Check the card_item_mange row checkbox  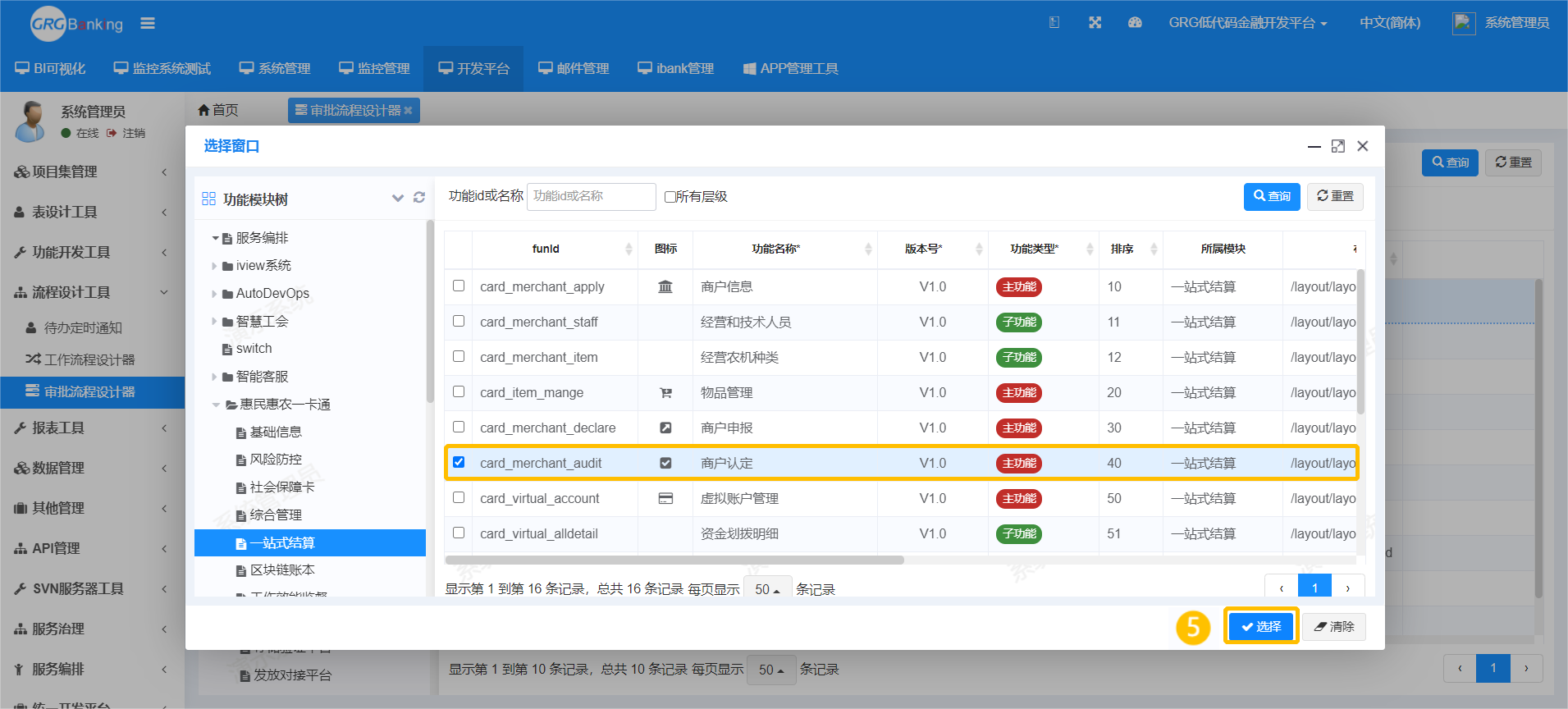459,391
